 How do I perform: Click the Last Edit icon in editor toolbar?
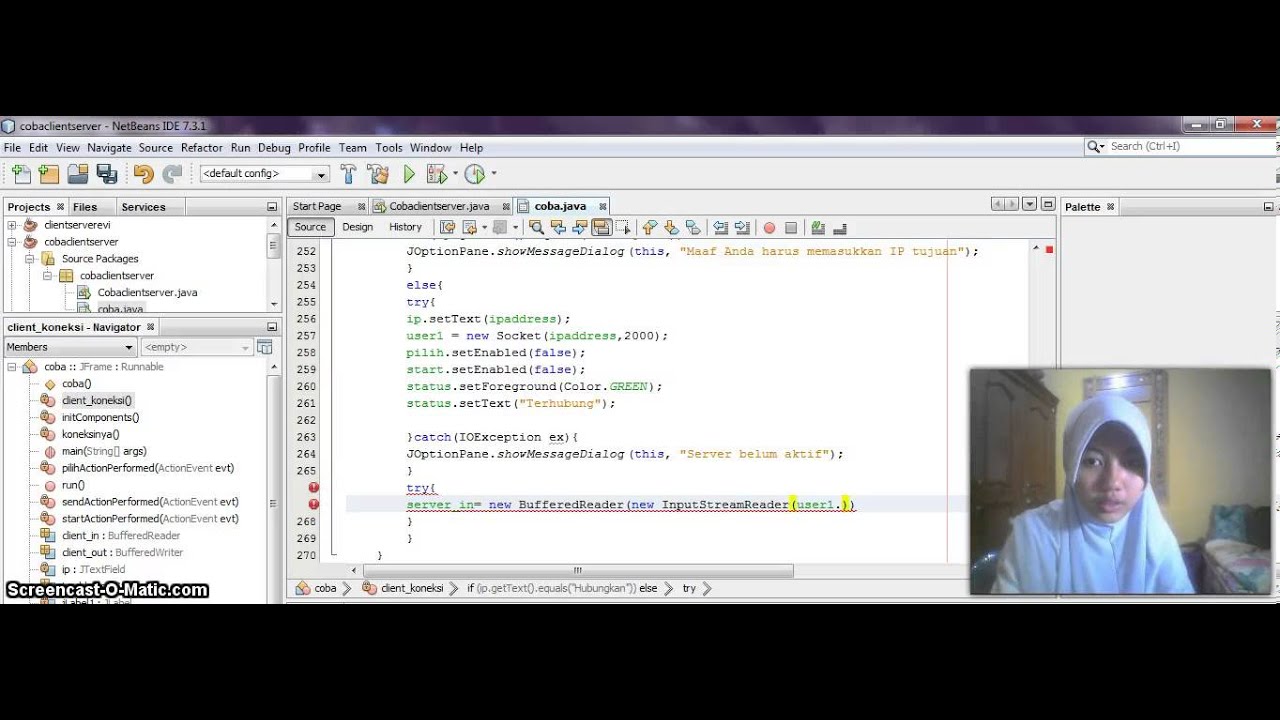(x=447, y=228)
